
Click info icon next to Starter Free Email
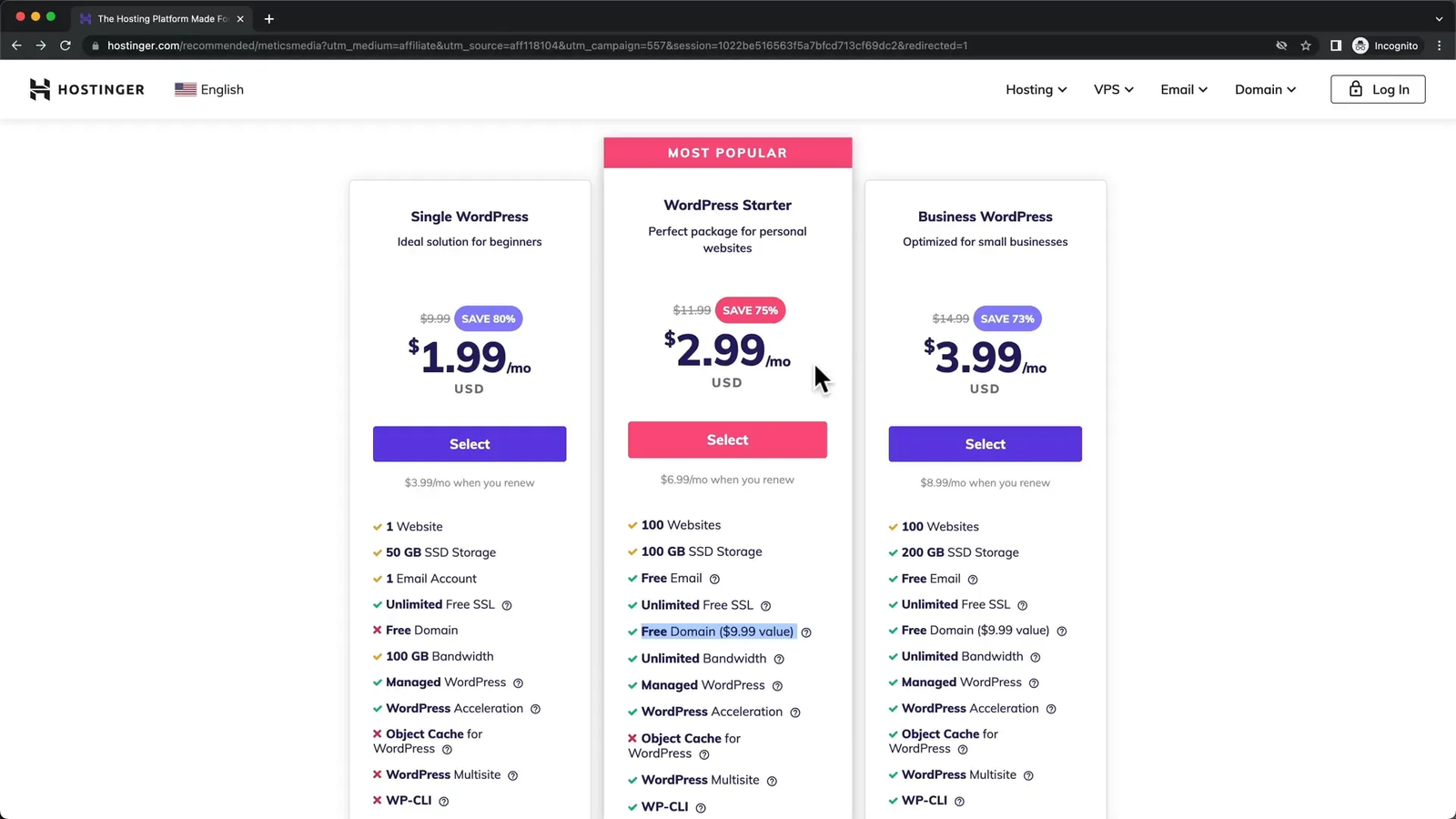[714, 579]
